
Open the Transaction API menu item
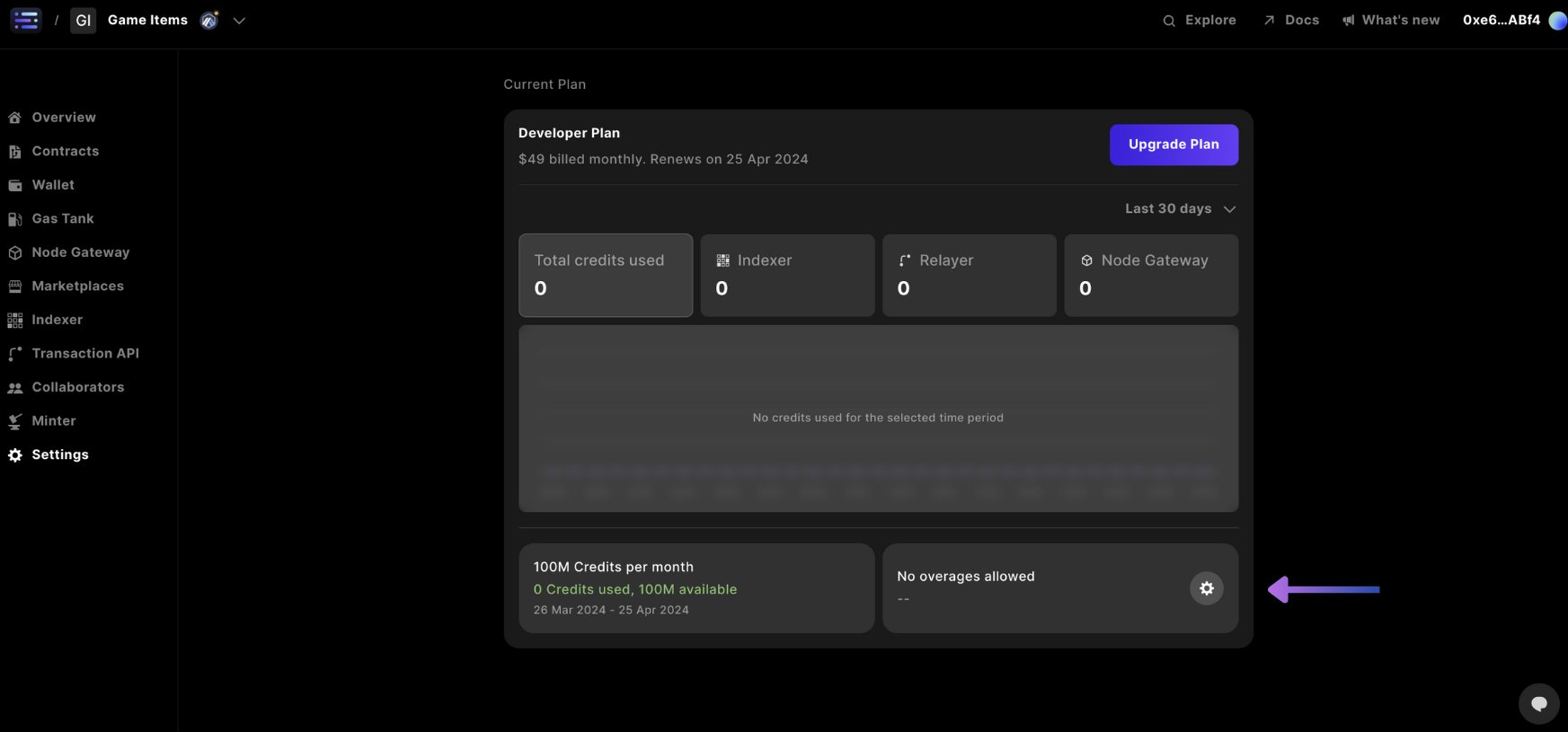85,353
